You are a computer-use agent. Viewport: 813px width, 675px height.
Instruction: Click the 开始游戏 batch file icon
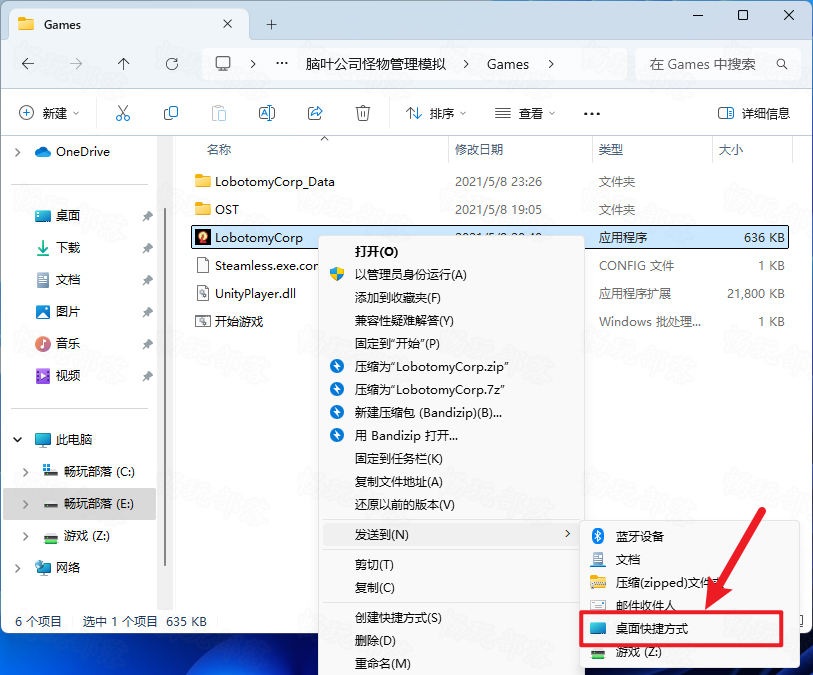203,321
